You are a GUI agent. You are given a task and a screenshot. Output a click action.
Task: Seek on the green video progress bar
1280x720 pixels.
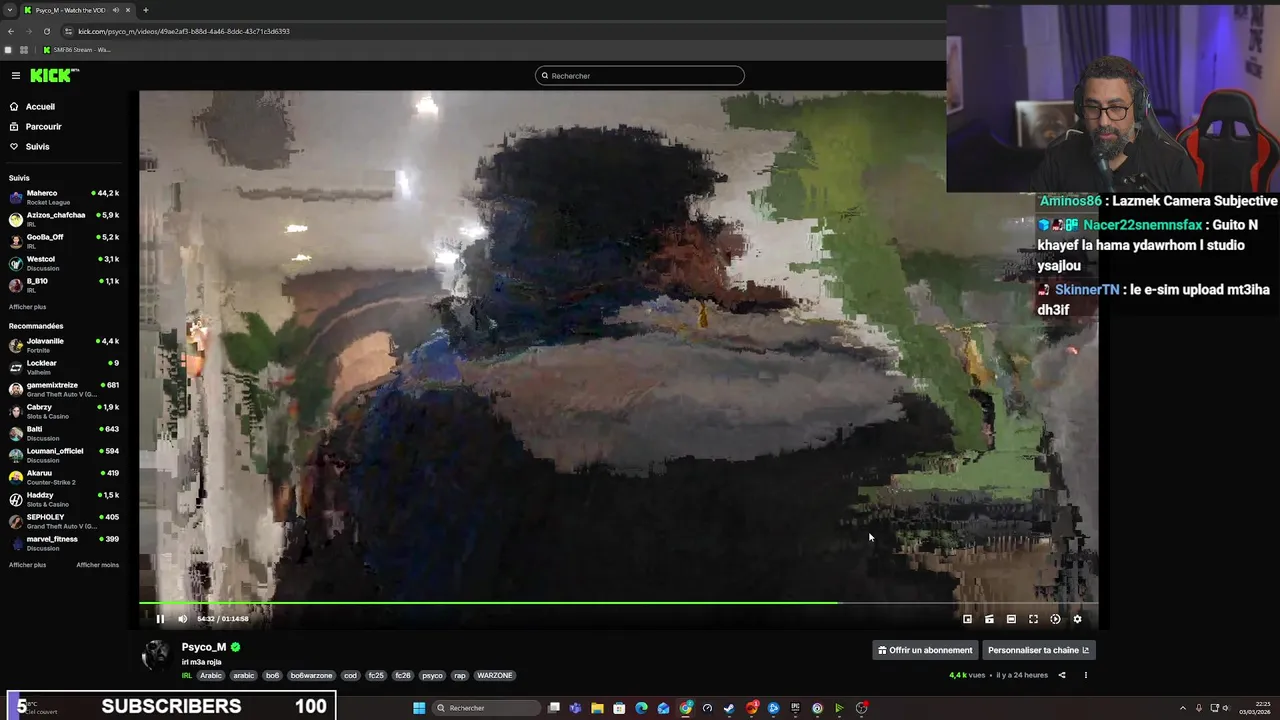point(618,603)
